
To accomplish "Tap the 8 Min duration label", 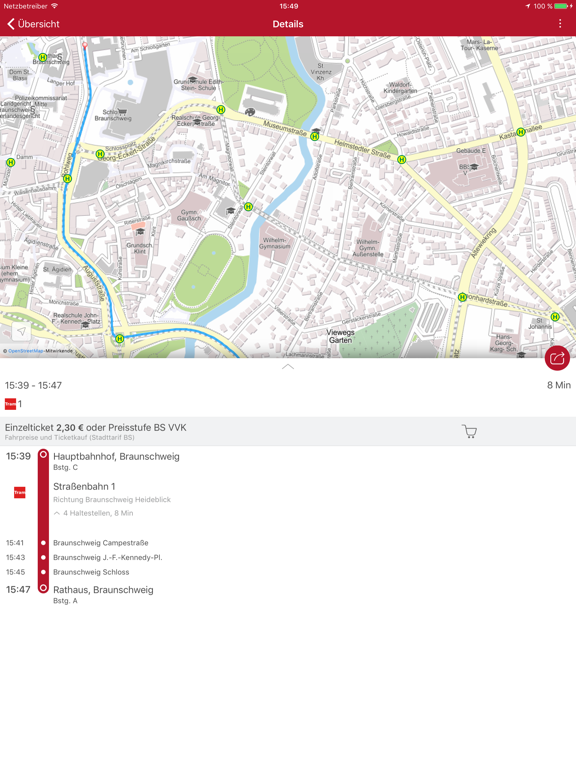I will point(559,385).
